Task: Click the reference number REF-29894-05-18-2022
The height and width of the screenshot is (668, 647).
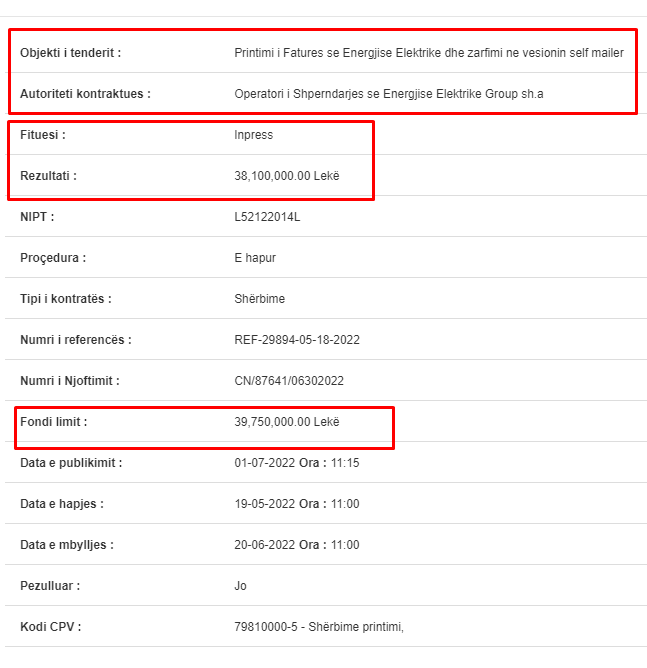Action: [x=297, y=340]
